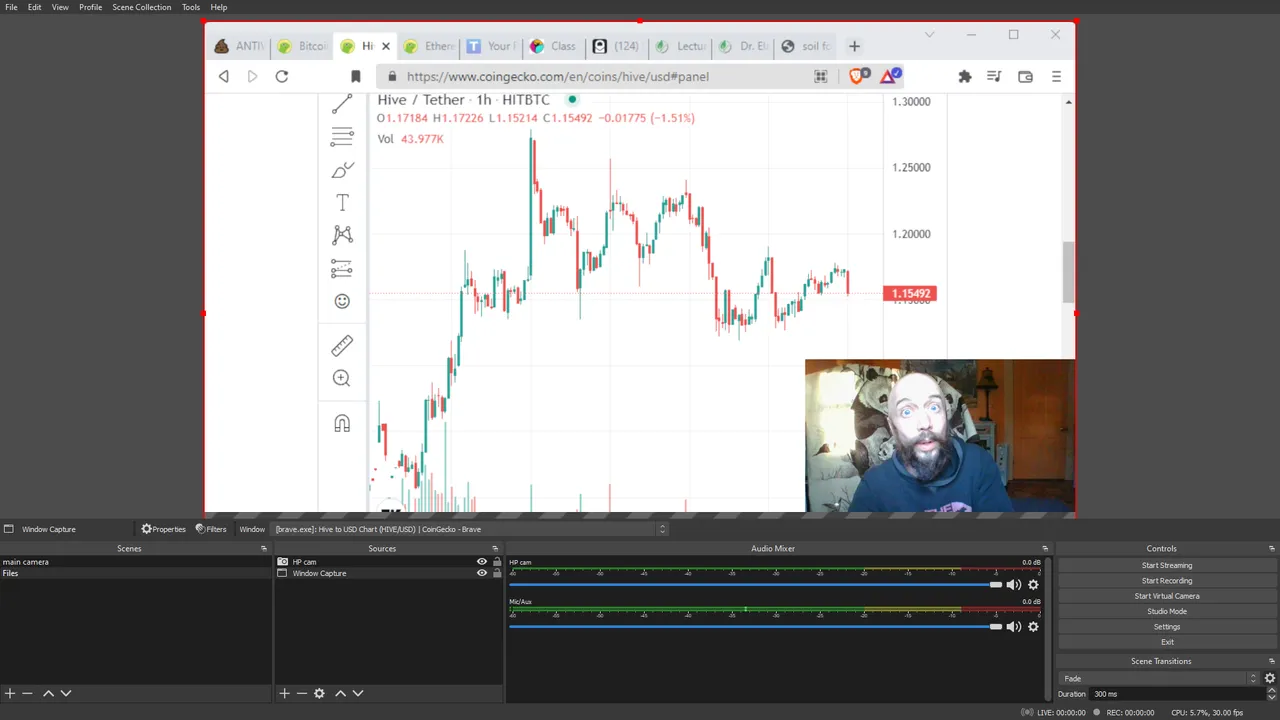Add a new source with plus button
This screenshot has width=1280, height=720.
click(x=284, y=693)
